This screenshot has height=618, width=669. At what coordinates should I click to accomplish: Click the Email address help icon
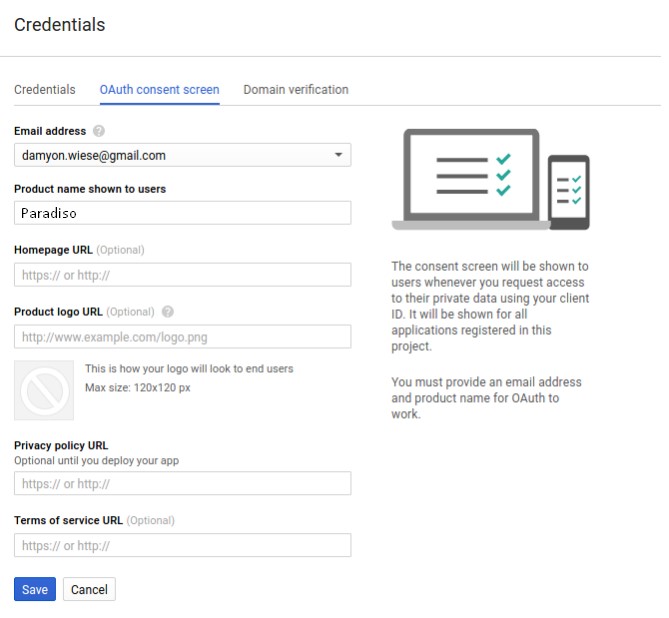click(x=98, y=131)
